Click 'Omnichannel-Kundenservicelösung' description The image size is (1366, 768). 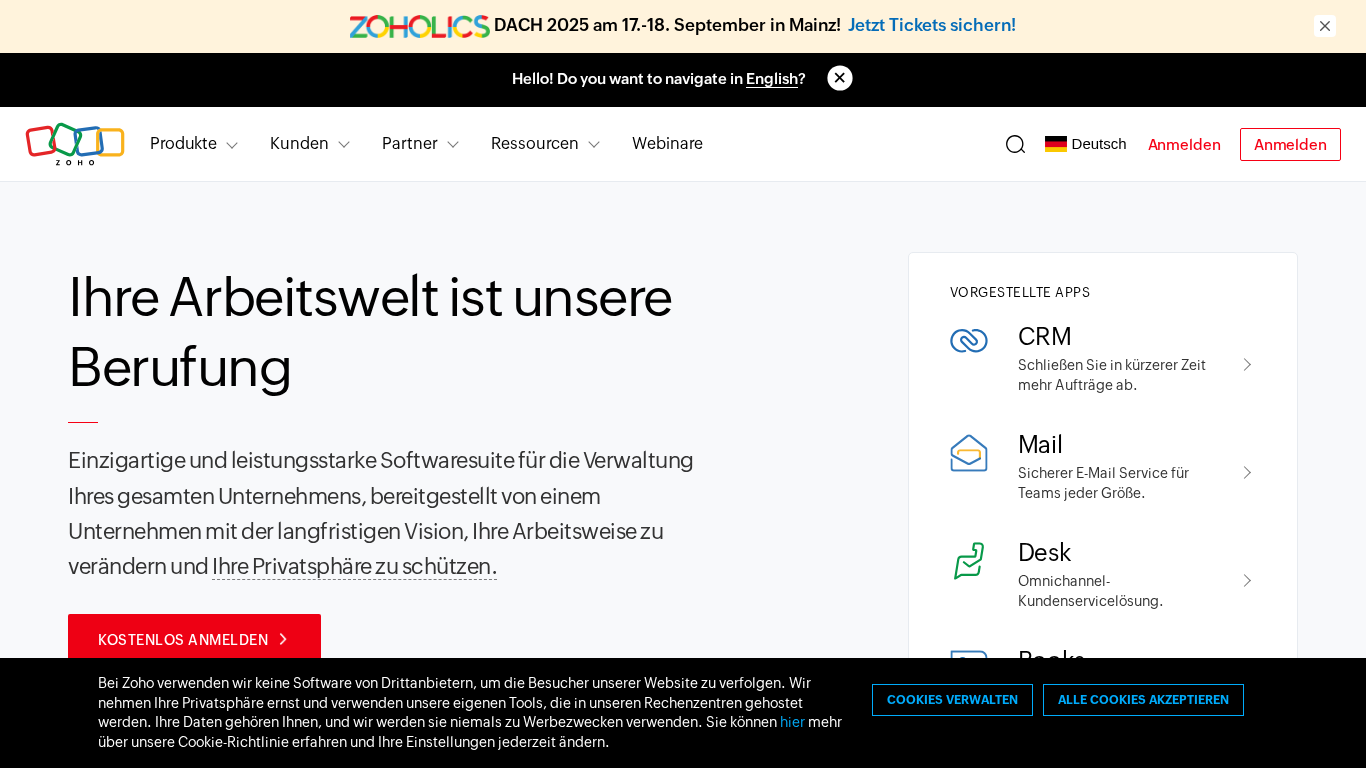click(x=1090, y=591)
